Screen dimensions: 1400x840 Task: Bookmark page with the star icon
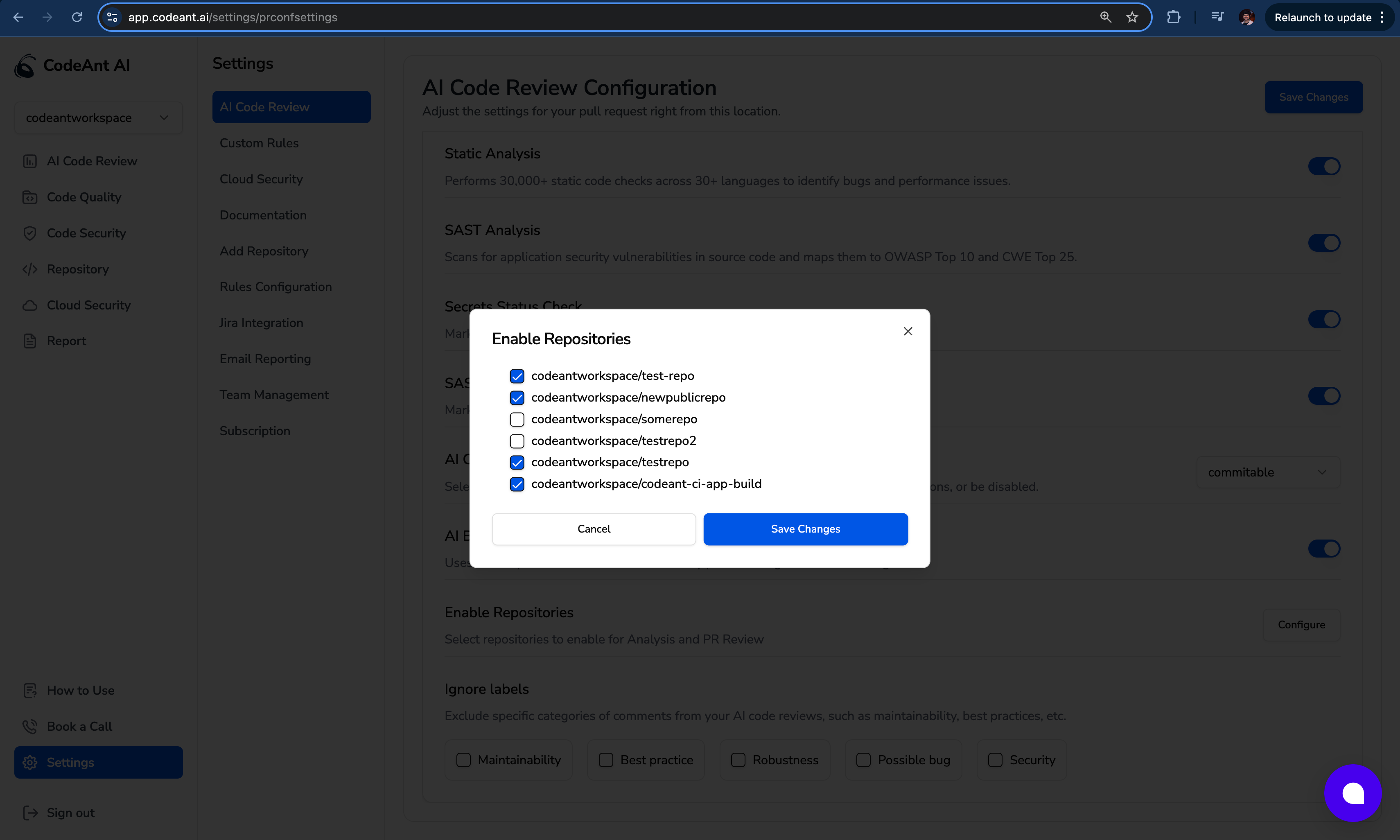1132,17
